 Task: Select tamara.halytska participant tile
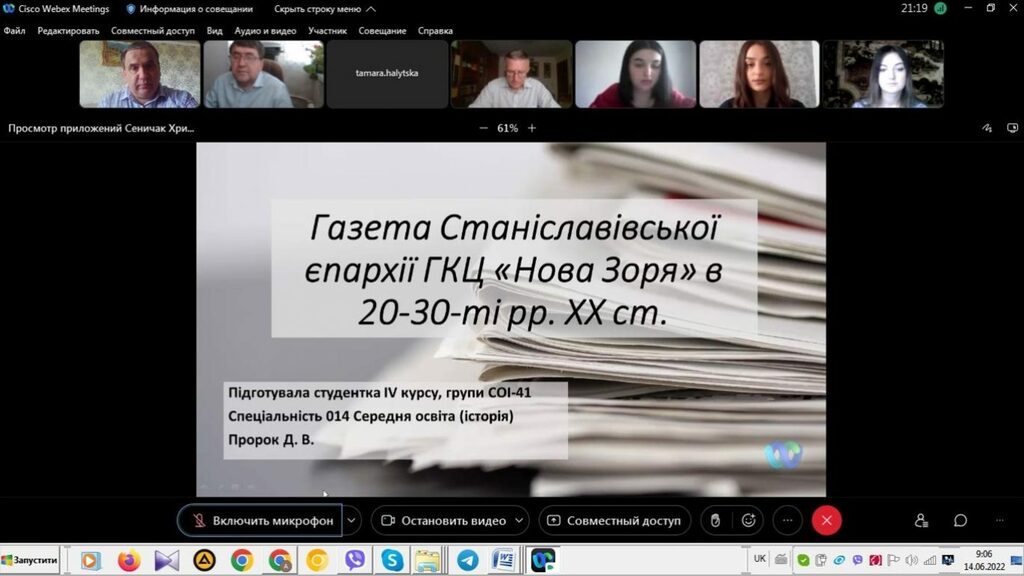point(386,74)
